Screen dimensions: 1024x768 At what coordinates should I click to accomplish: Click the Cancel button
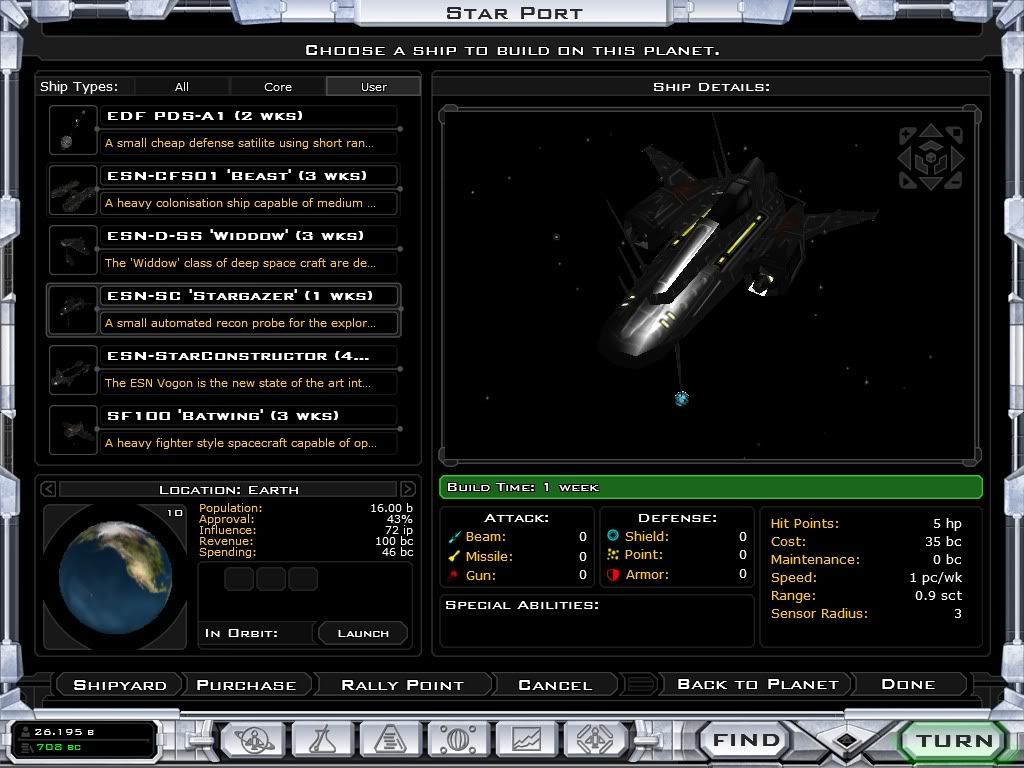pos(555,685)
